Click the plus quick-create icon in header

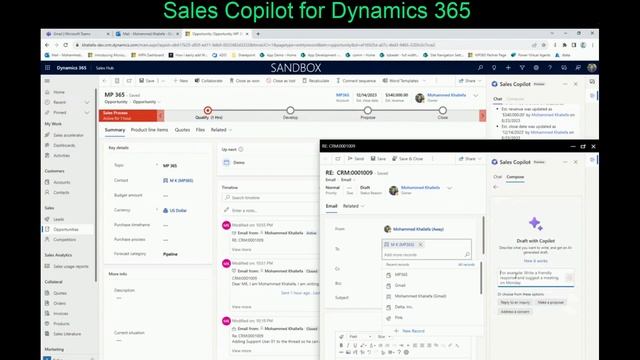click(508, 68)
